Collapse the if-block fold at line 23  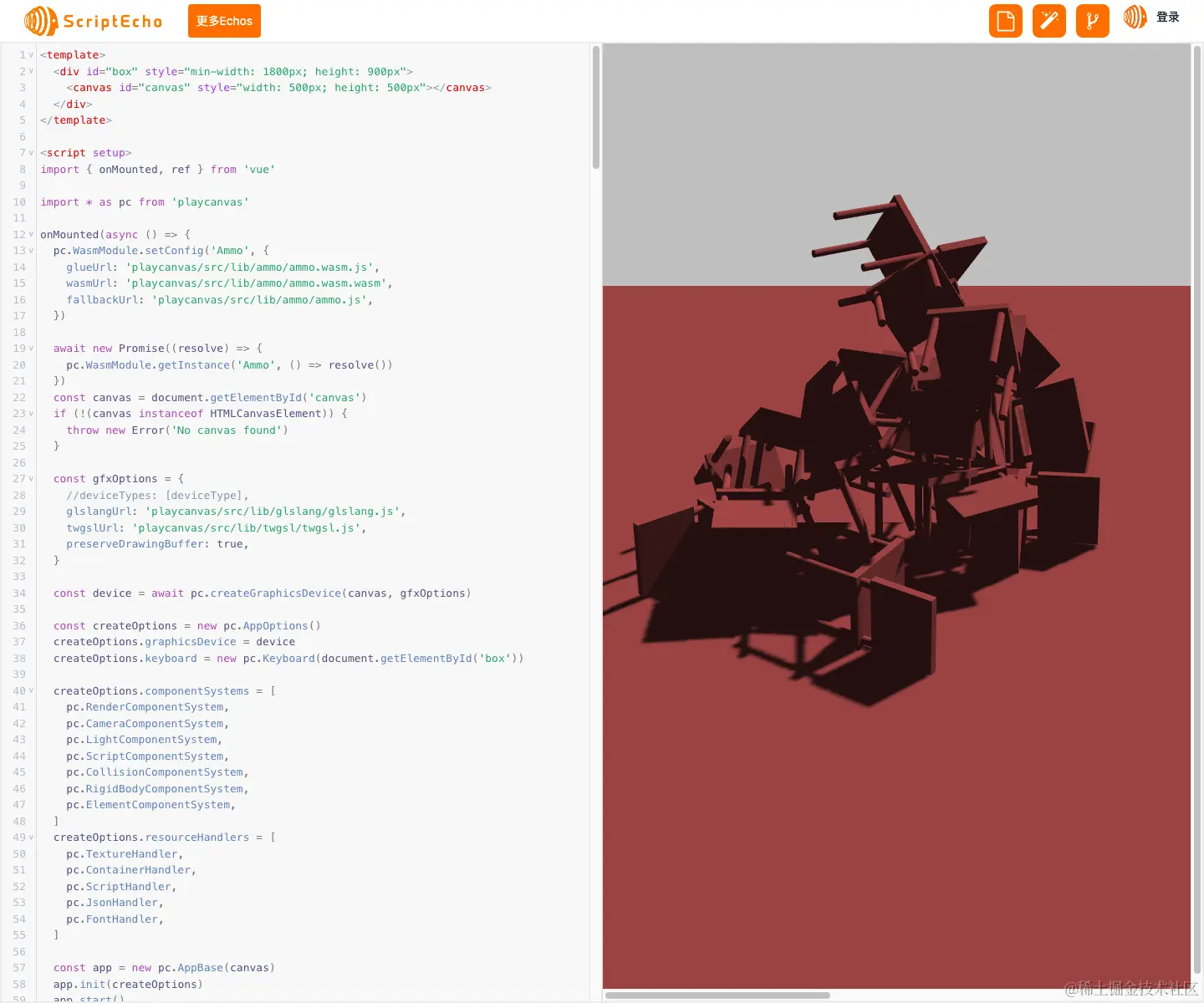click(x=31, y=414)
